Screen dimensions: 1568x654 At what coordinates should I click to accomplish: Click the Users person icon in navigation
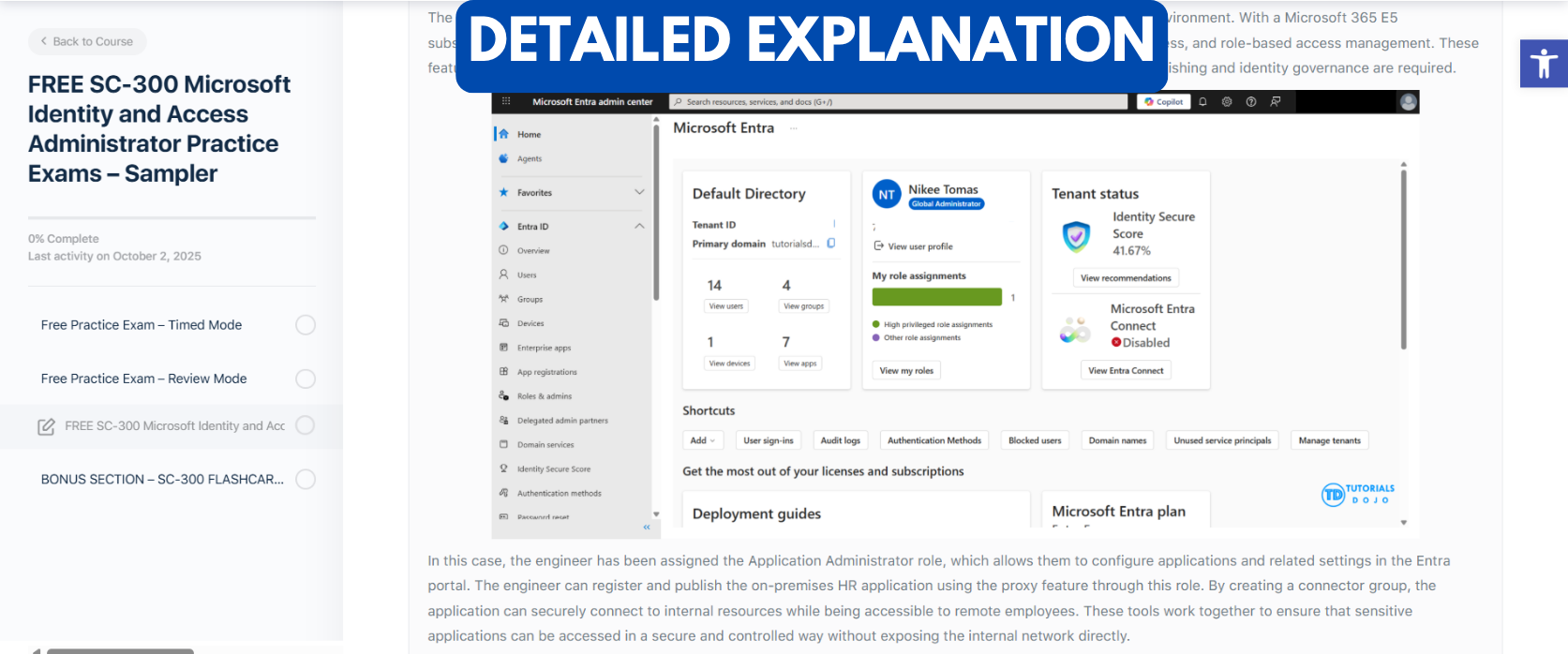(504, 275)
